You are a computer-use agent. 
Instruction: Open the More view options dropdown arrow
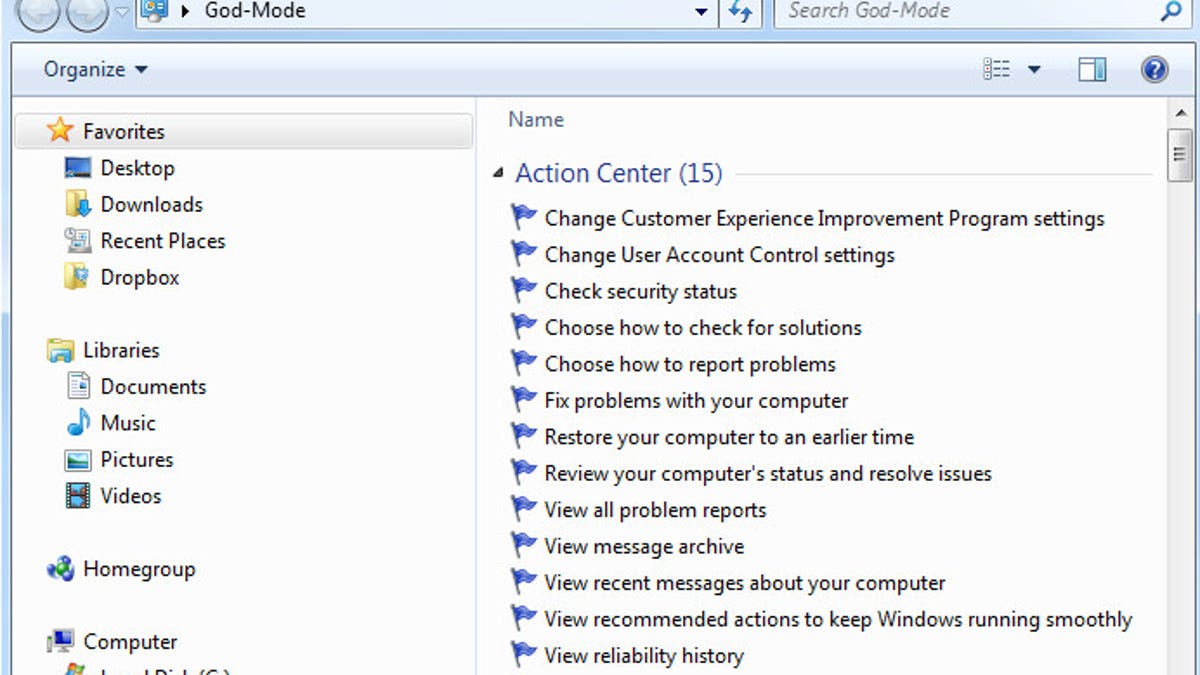pyautogui.click(x=1034, y=70)
